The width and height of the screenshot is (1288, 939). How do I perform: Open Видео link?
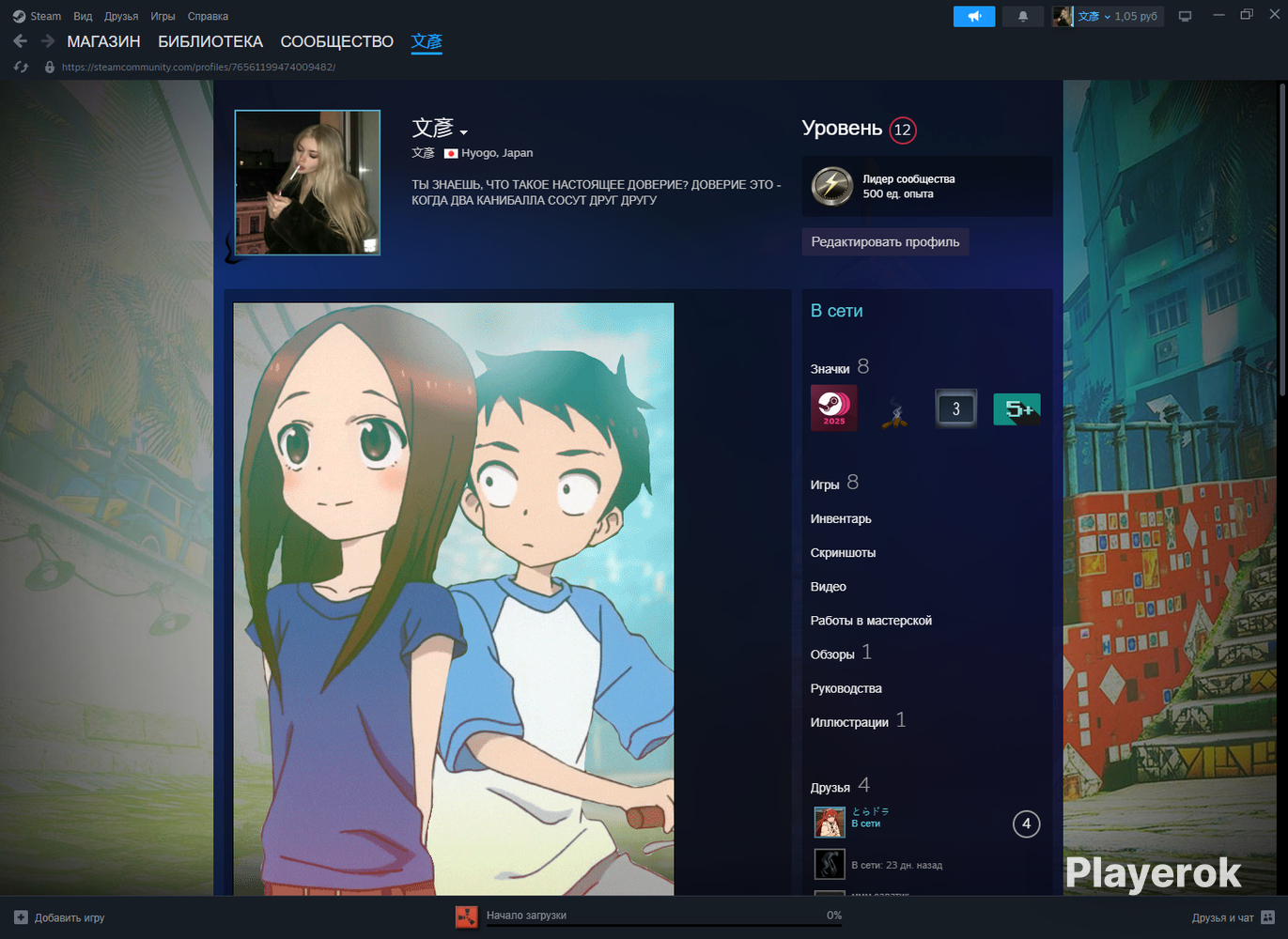[829, 586]
